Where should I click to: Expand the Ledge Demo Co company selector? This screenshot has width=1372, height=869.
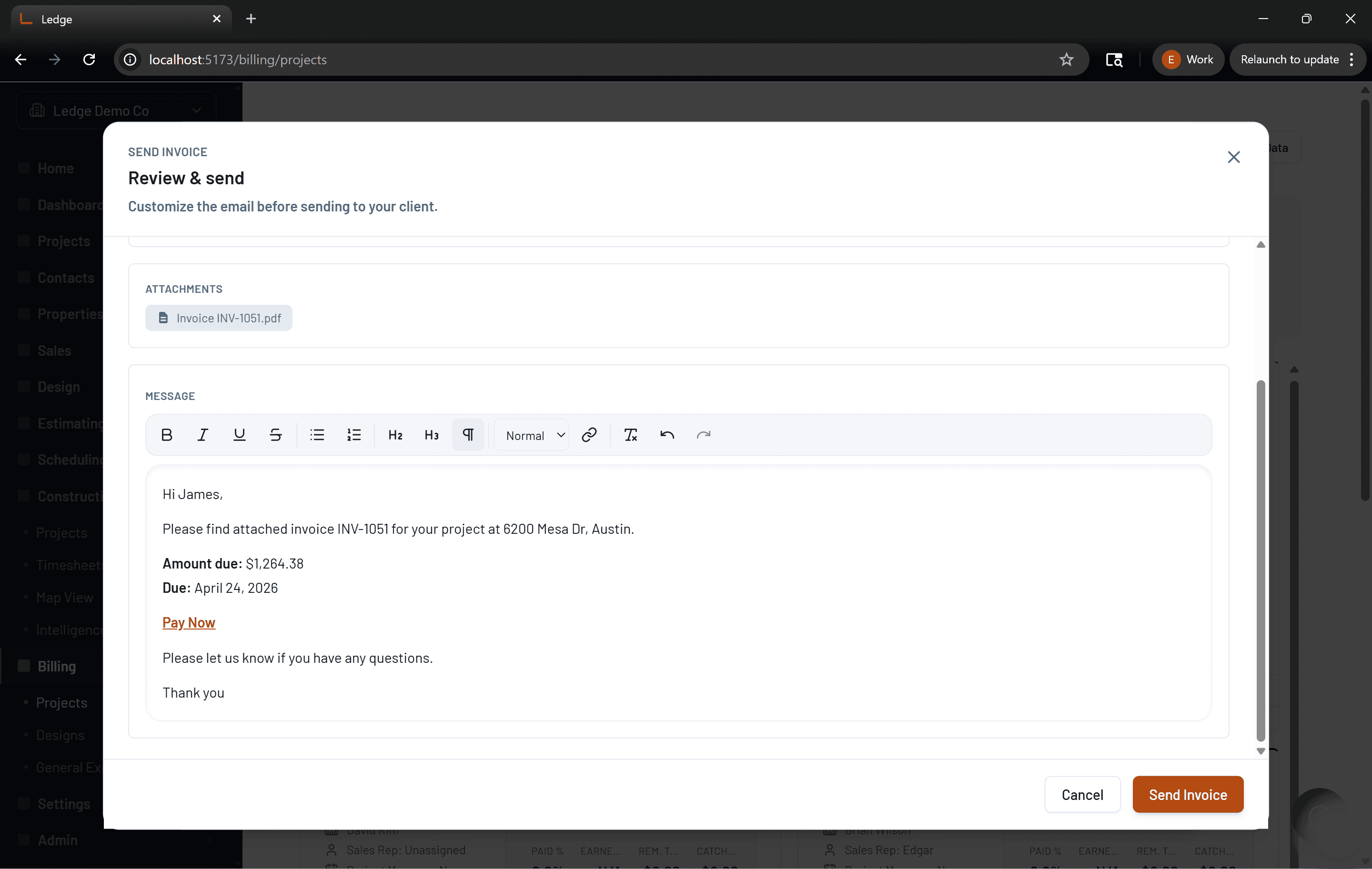click(x=116, y=110)
